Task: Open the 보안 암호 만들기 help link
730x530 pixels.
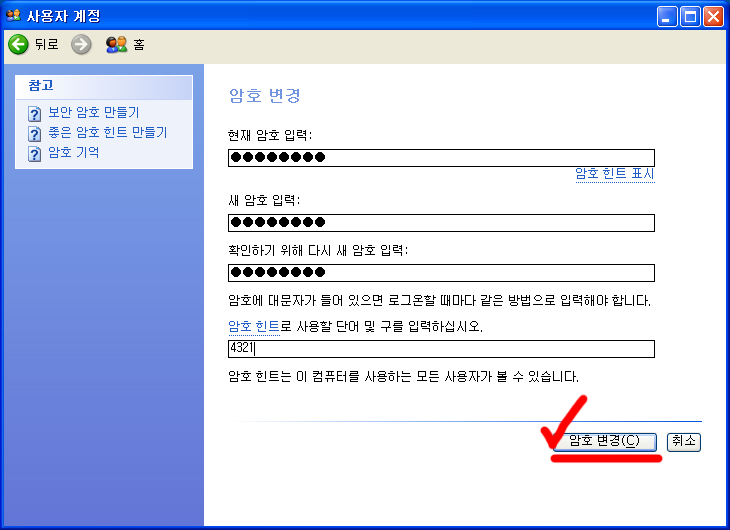Action: click(x=94, y=113)
